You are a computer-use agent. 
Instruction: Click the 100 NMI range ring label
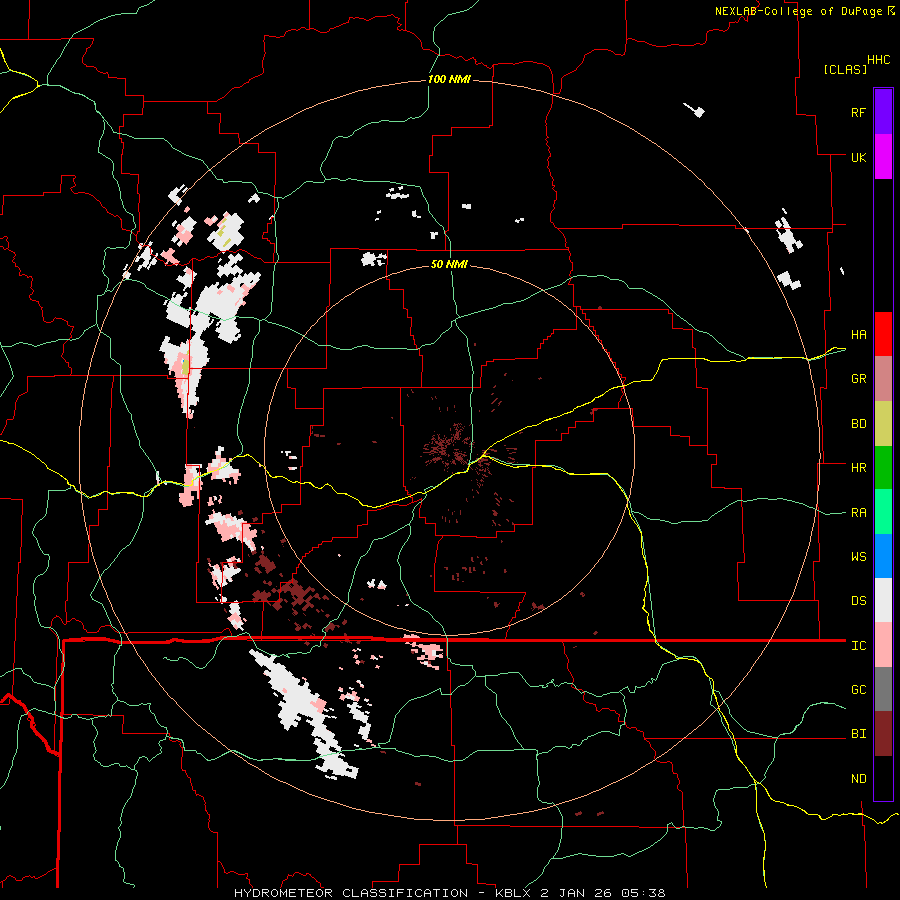pyautogui.click(x=449, y=79)
